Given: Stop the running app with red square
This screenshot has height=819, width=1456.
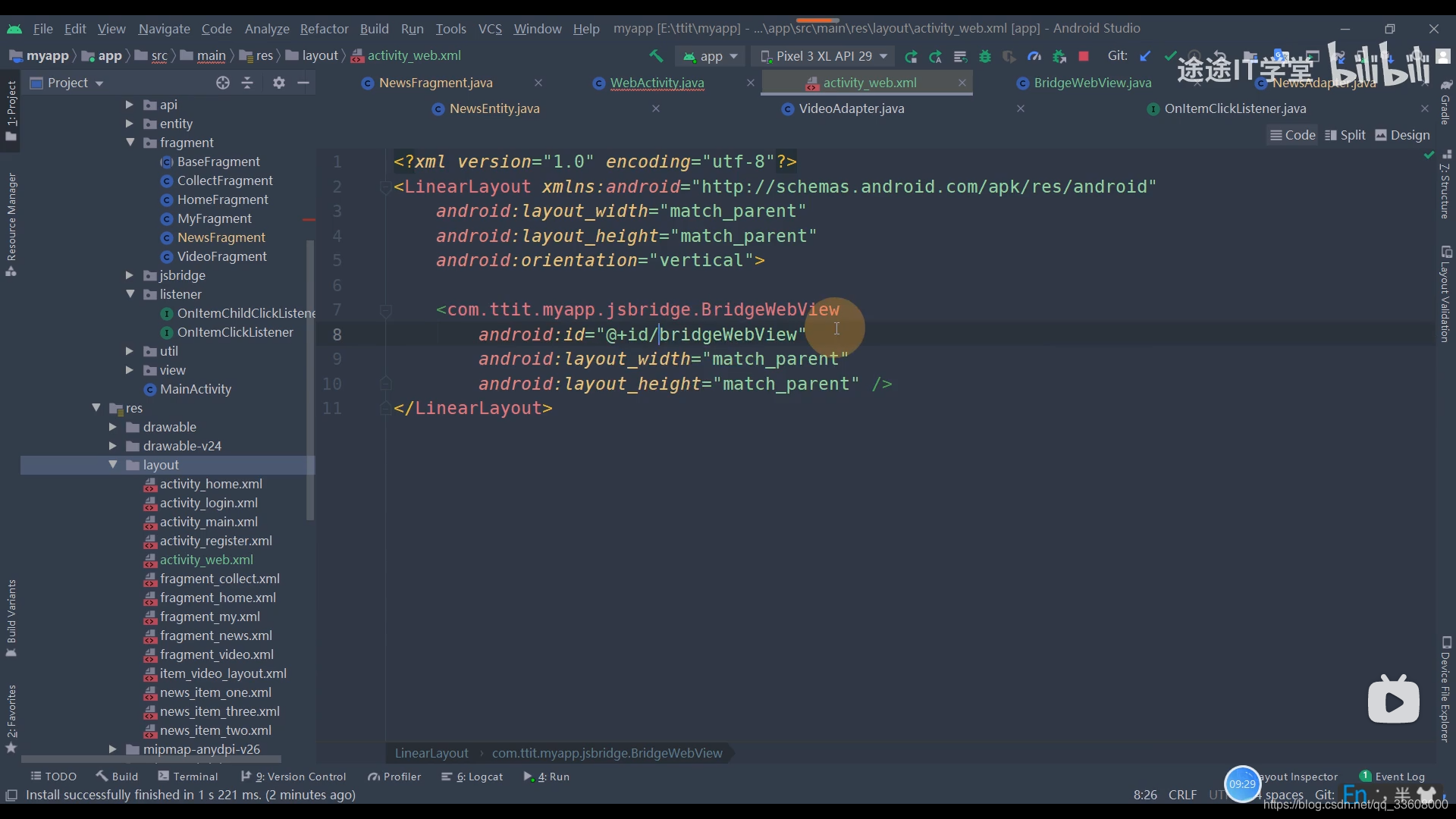Looking at the screenshot, I should pyautogui.click(x=1084, y=56).
